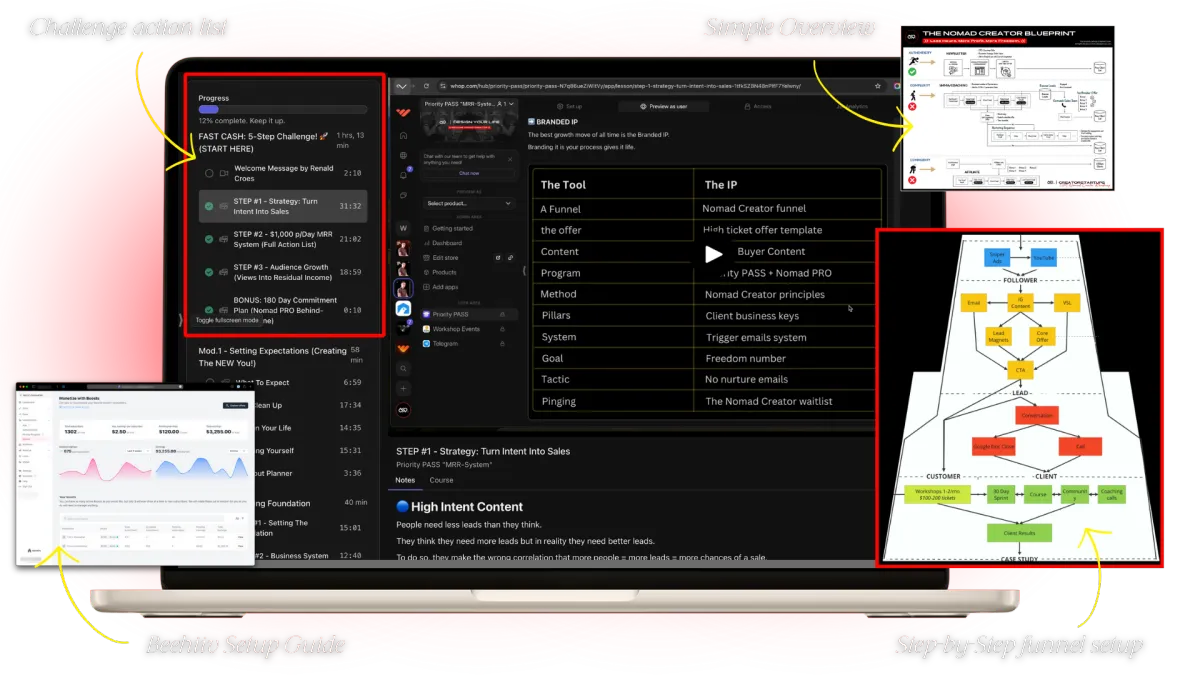The height and width of the screenshot is (675, 1200).
Task: Open the round profile icon at sidebar bottom
Action: [x=403, y=409]
